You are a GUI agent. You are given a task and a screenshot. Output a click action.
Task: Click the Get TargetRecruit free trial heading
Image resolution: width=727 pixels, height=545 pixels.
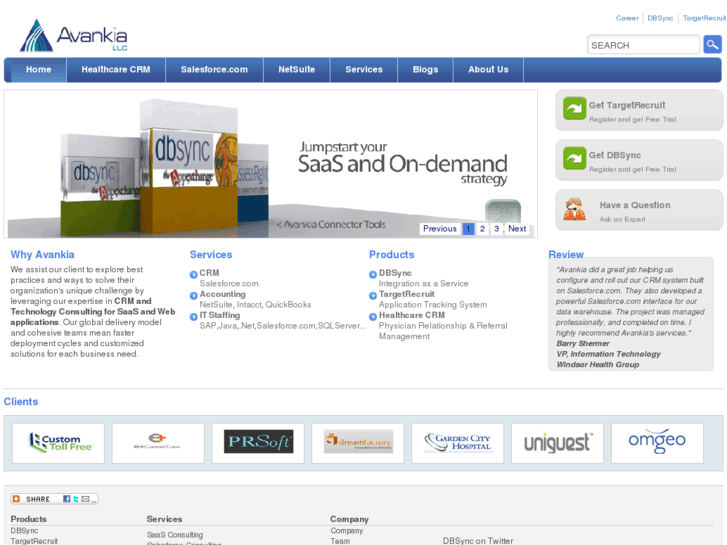[627, 105]
